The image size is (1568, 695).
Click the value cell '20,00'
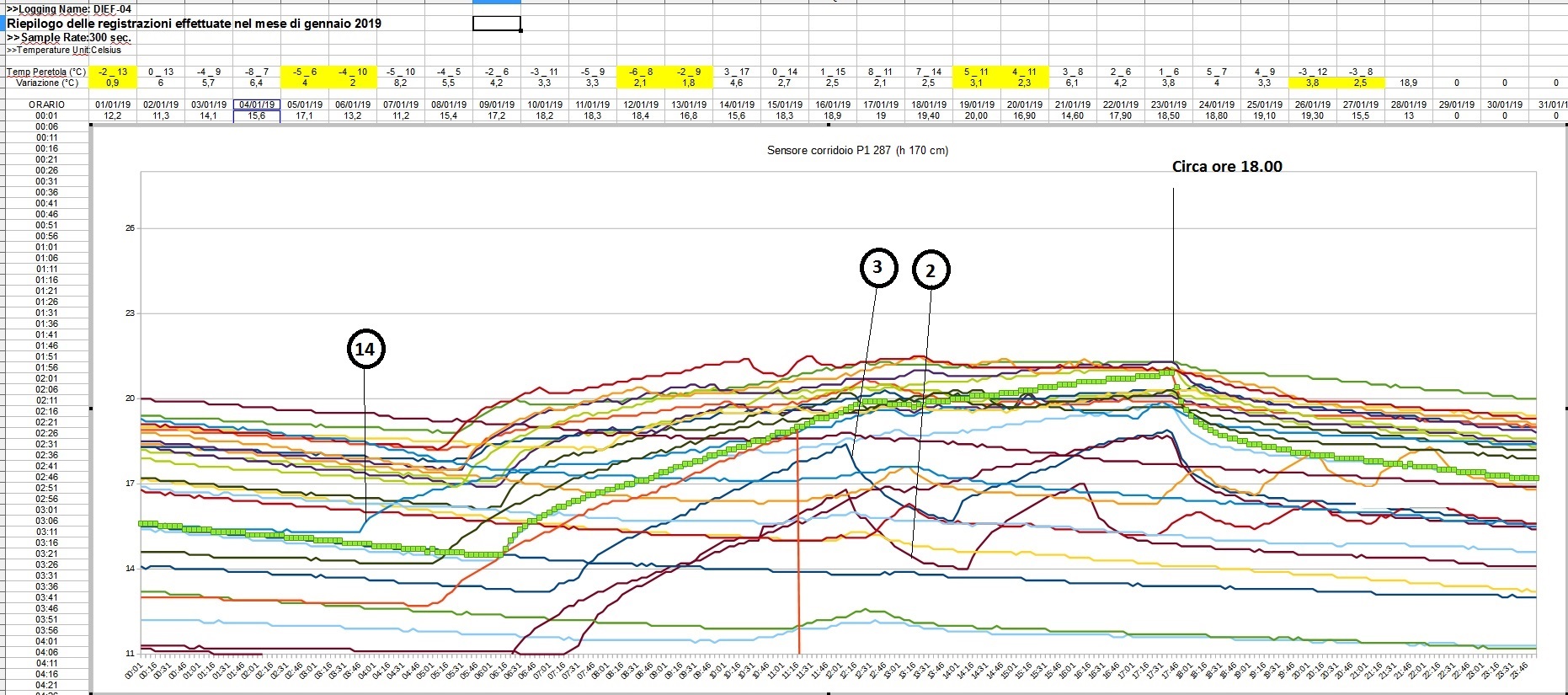[x=976, y=116]
